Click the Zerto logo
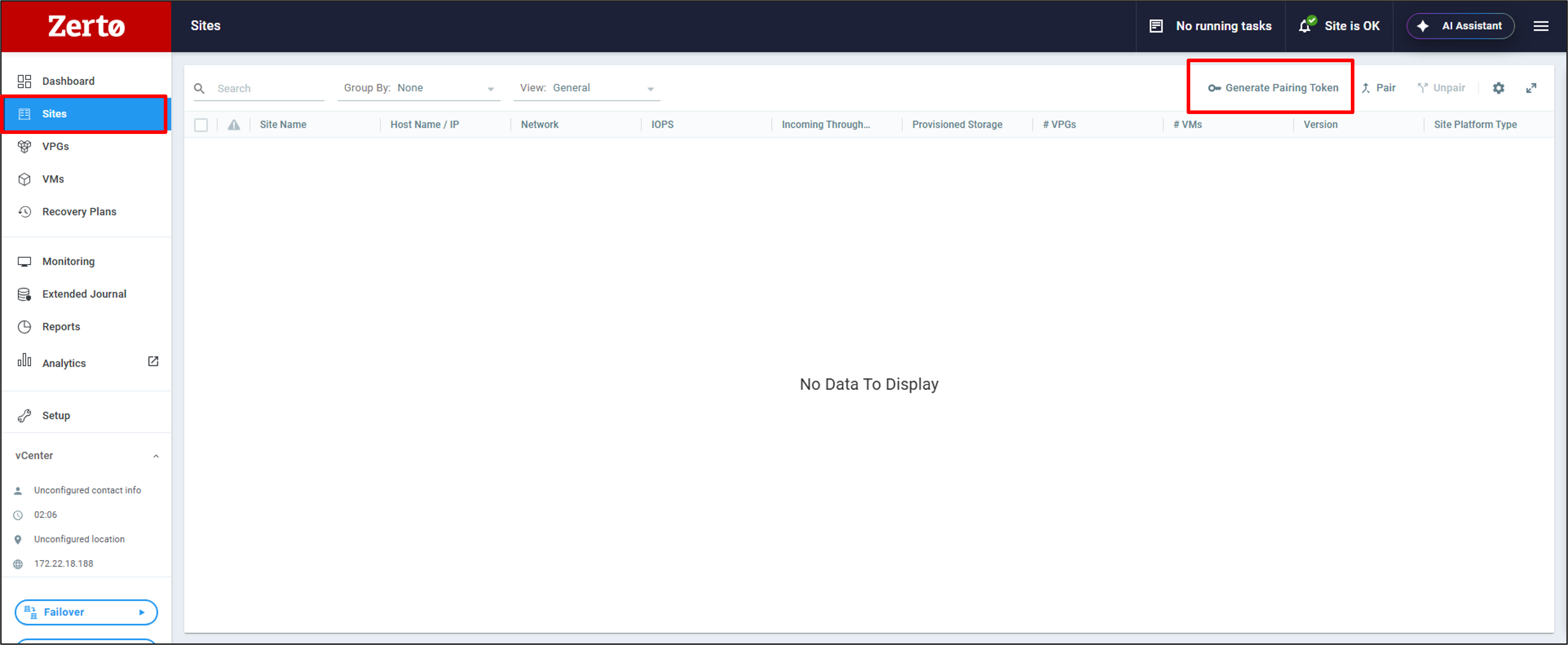The height and width of the screenshot is (645, 1568). tap(86, 26)
